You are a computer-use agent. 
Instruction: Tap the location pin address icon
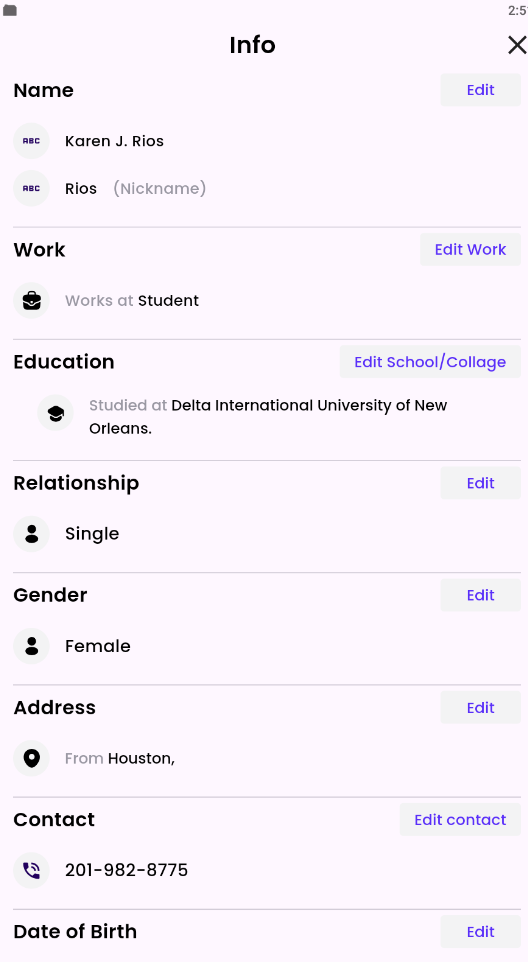[31, 758]
